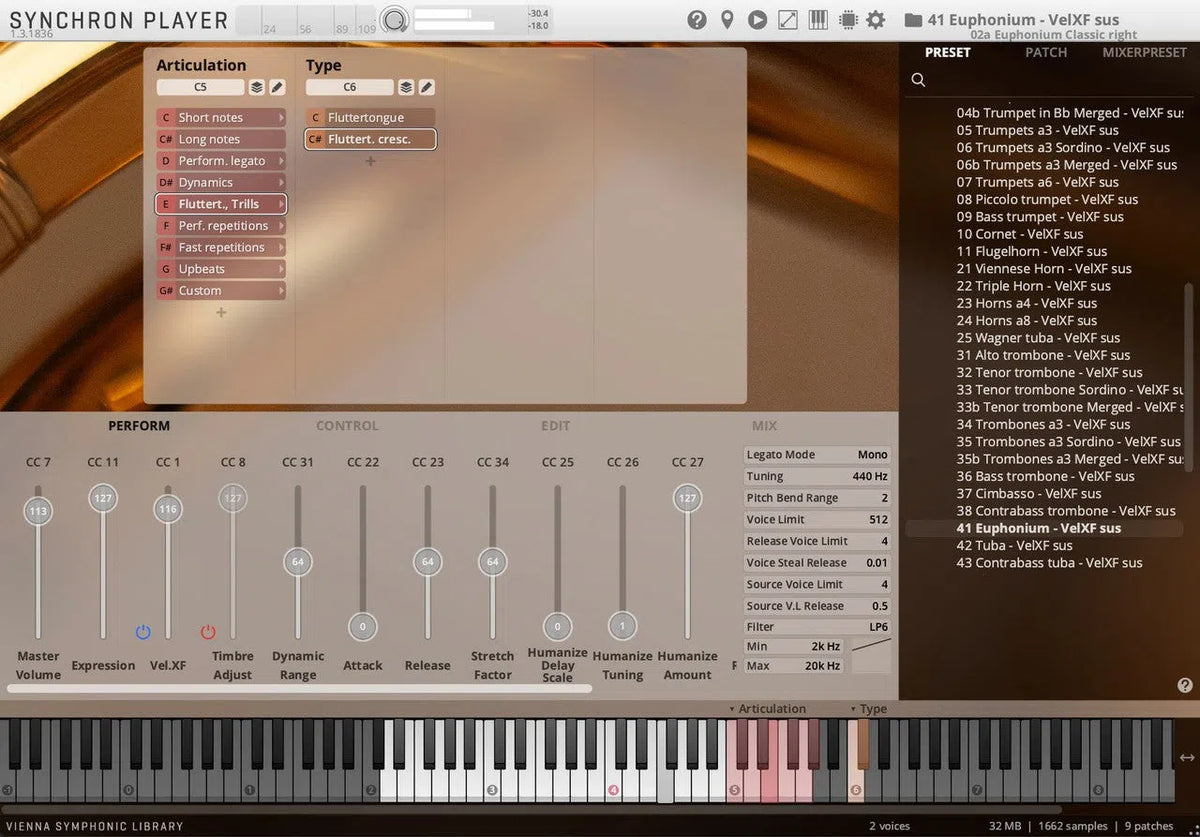Image resolution: width=1200 pixels, height=837 pixels.
Task: Open the preset search magnifying glass
Action: point(918,80)
